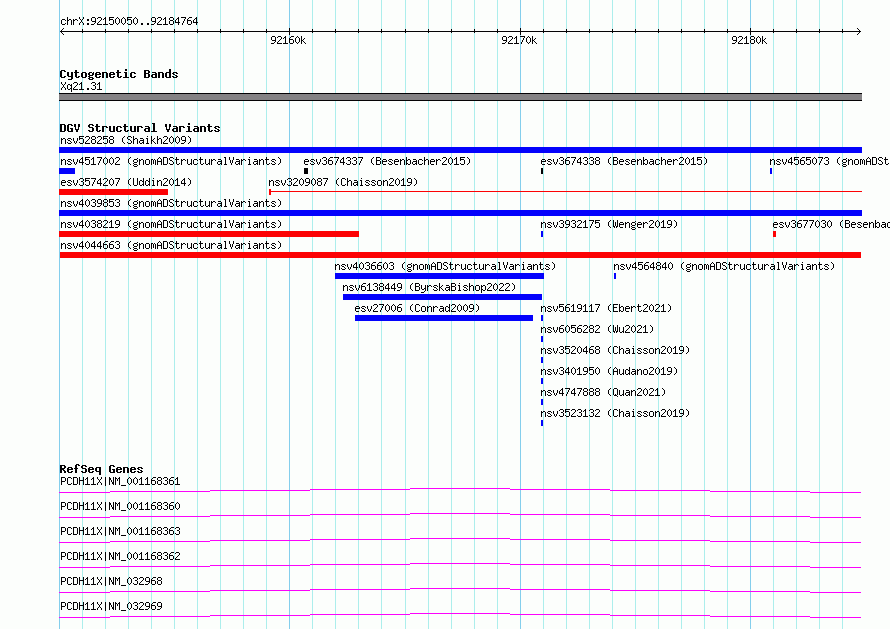Image resolution: width=890 pixels, height=629 pixels.
Task: Select PCDH11X|NM_032968 transcript label
Action: 111,581
